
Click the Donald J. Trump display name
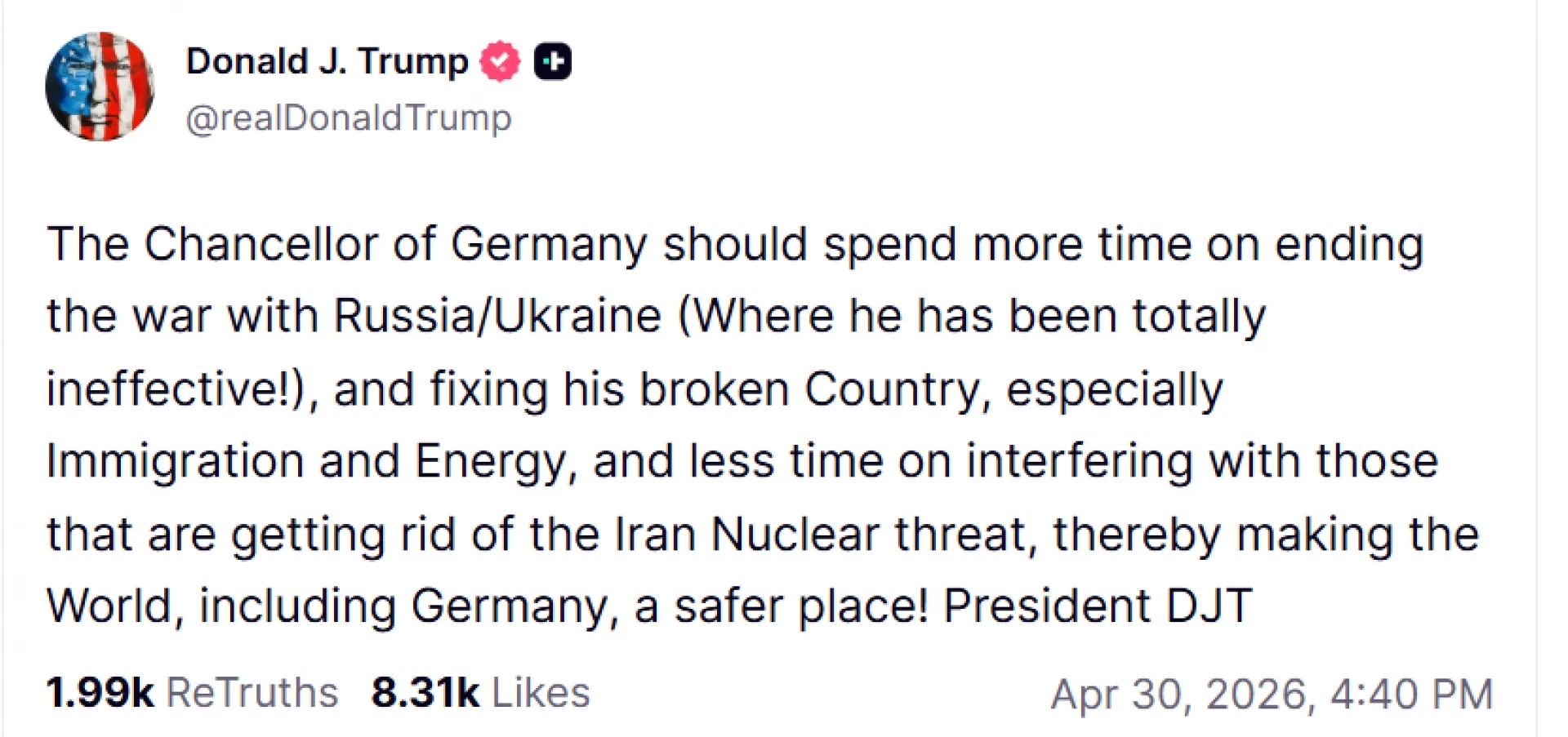(327, 62)
